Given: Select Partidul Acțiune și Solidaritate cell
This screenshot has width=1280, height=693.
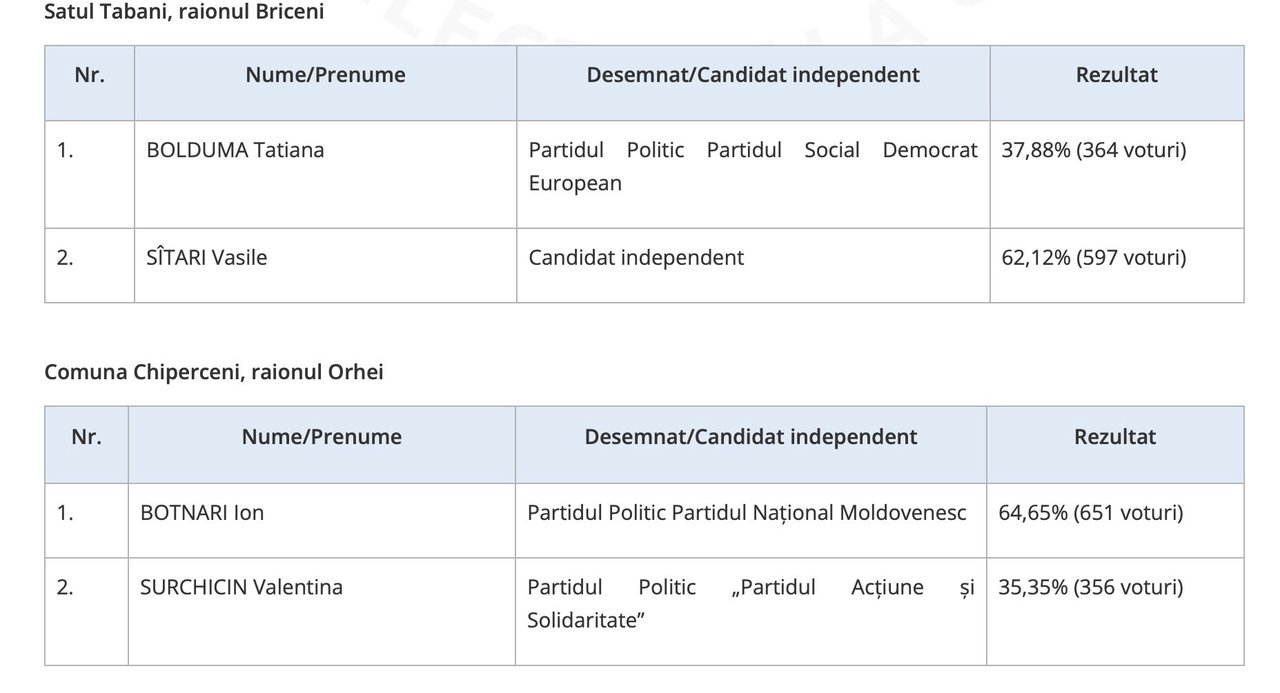Looking at the screenshot, I should click(751, 611).
